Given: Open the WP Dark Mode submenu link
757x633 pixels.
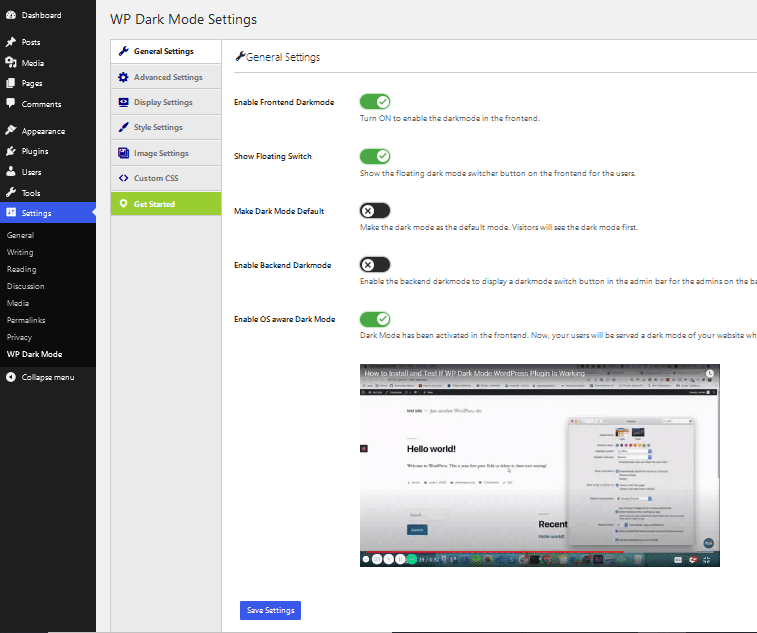Looking at the screenshot, I should pyautogui.click(x=34, y=354).
